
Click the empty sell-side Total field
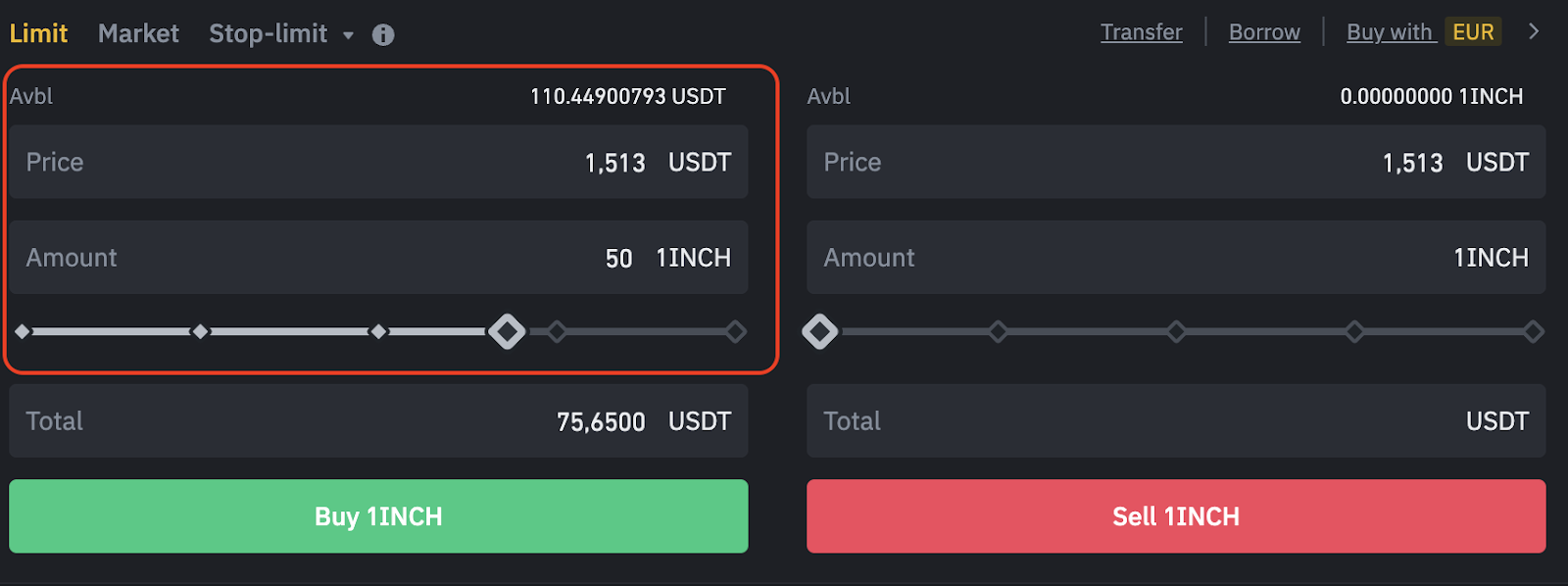1175,421
